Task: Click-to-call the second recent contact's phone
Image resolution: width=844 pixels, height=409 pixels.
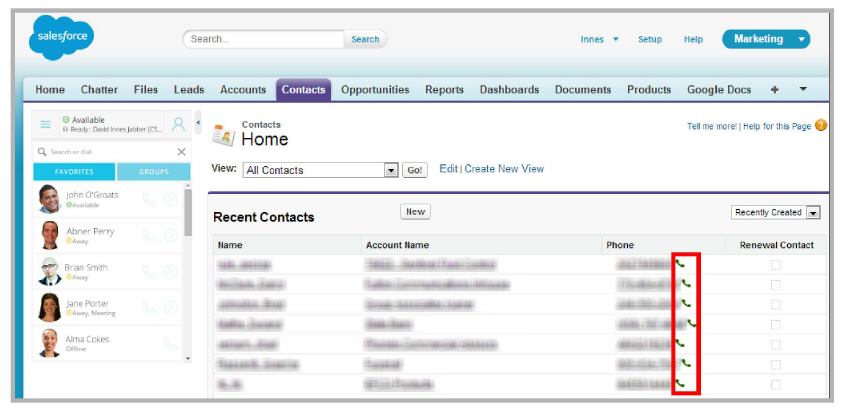Action: click(x=686, y=283)
